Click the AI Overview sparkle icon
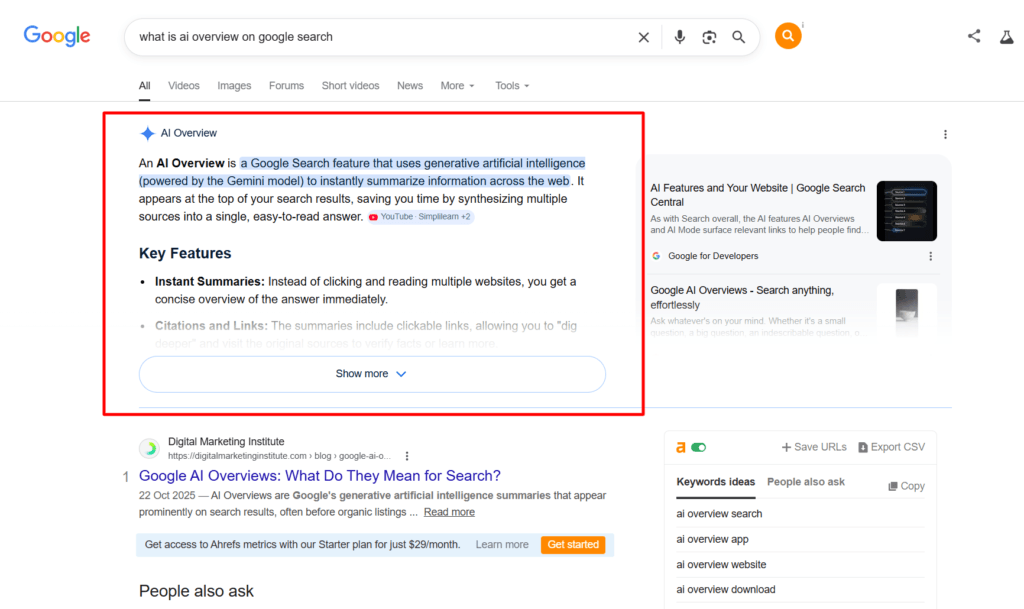Screen dimensions: 1024x609 148,133
